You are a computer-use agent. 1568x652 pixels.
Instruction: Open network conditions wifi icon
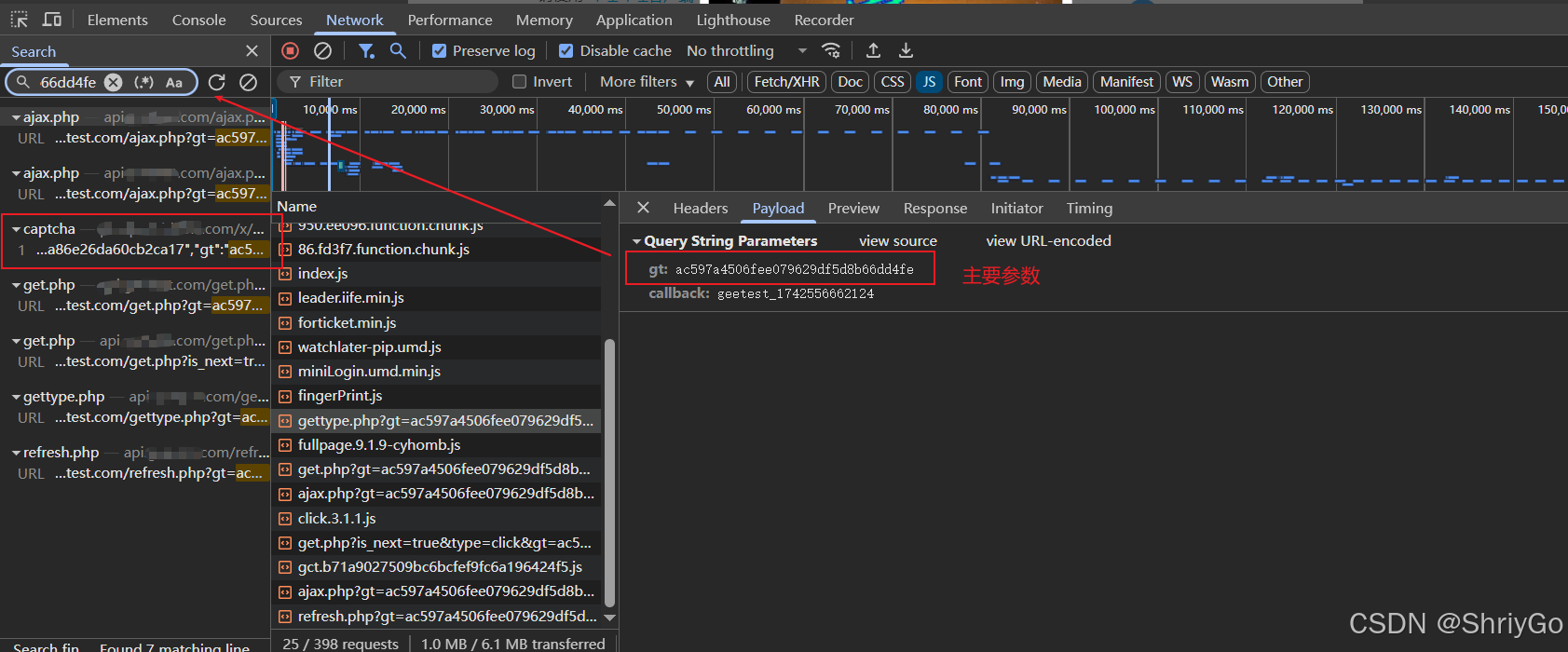[x=831, y=50]
